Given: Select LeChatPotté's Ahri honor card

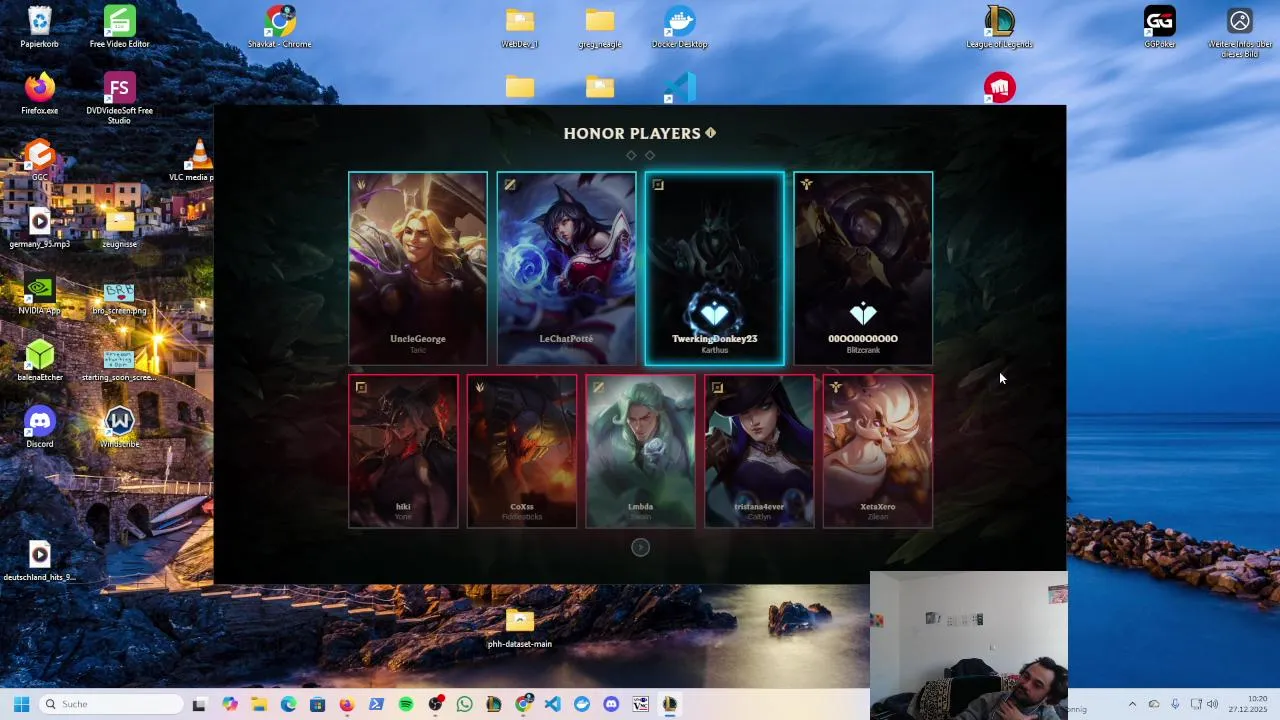Looking at the screenshot, I should 566,268.
